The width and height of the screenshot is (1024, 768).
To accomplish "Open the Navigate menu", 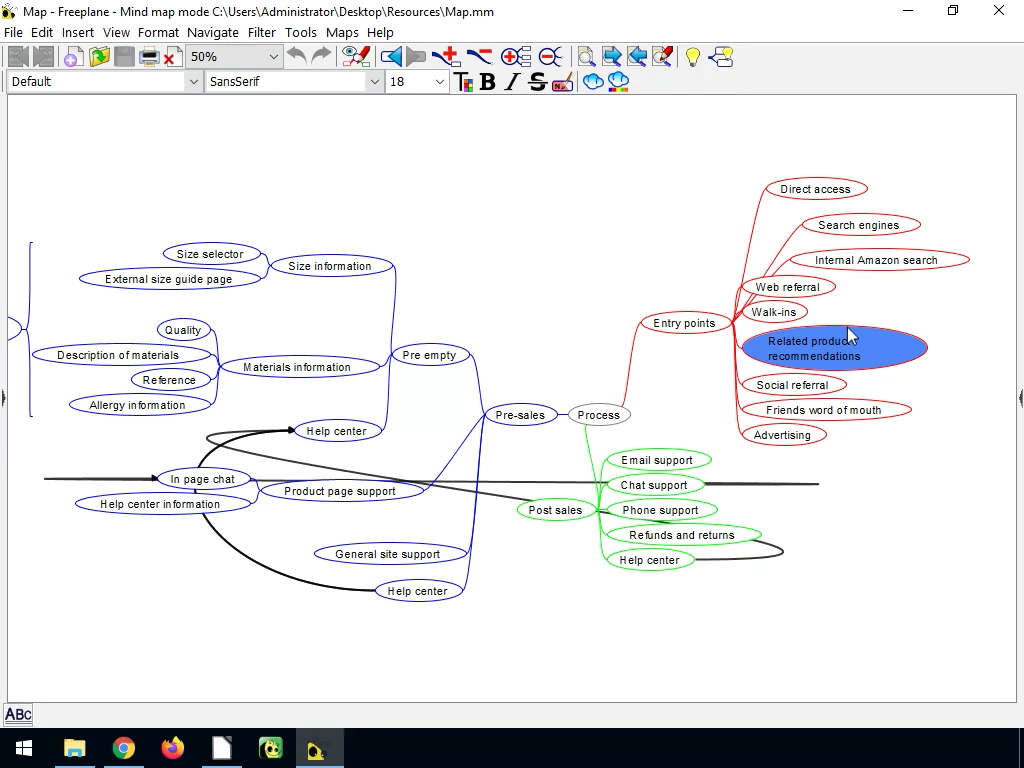I will tap(213, 33).
